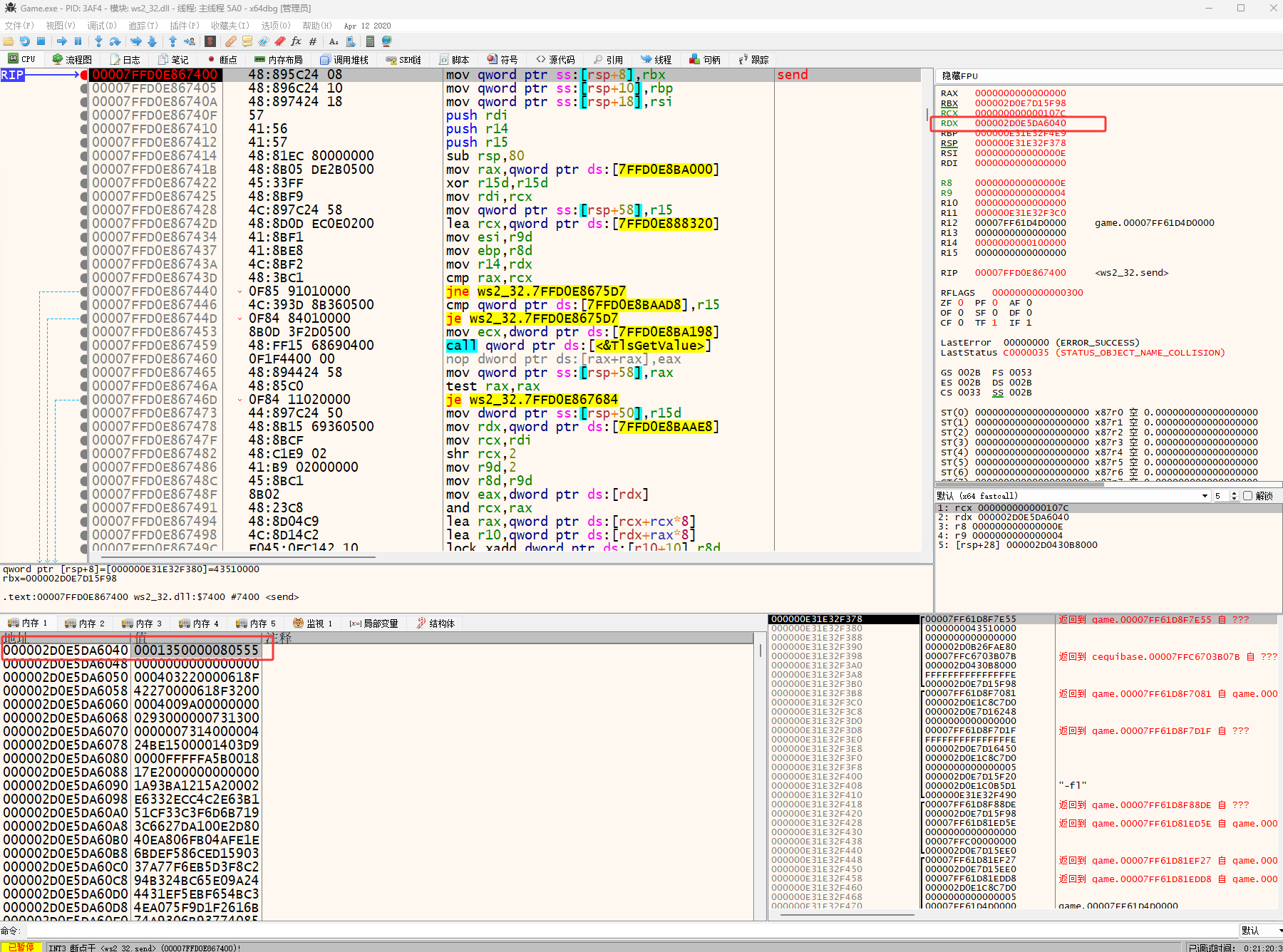Open the 默认 command type dropdown
Viewport: 1283px width, 952px height.
[x=1260, y=931]
